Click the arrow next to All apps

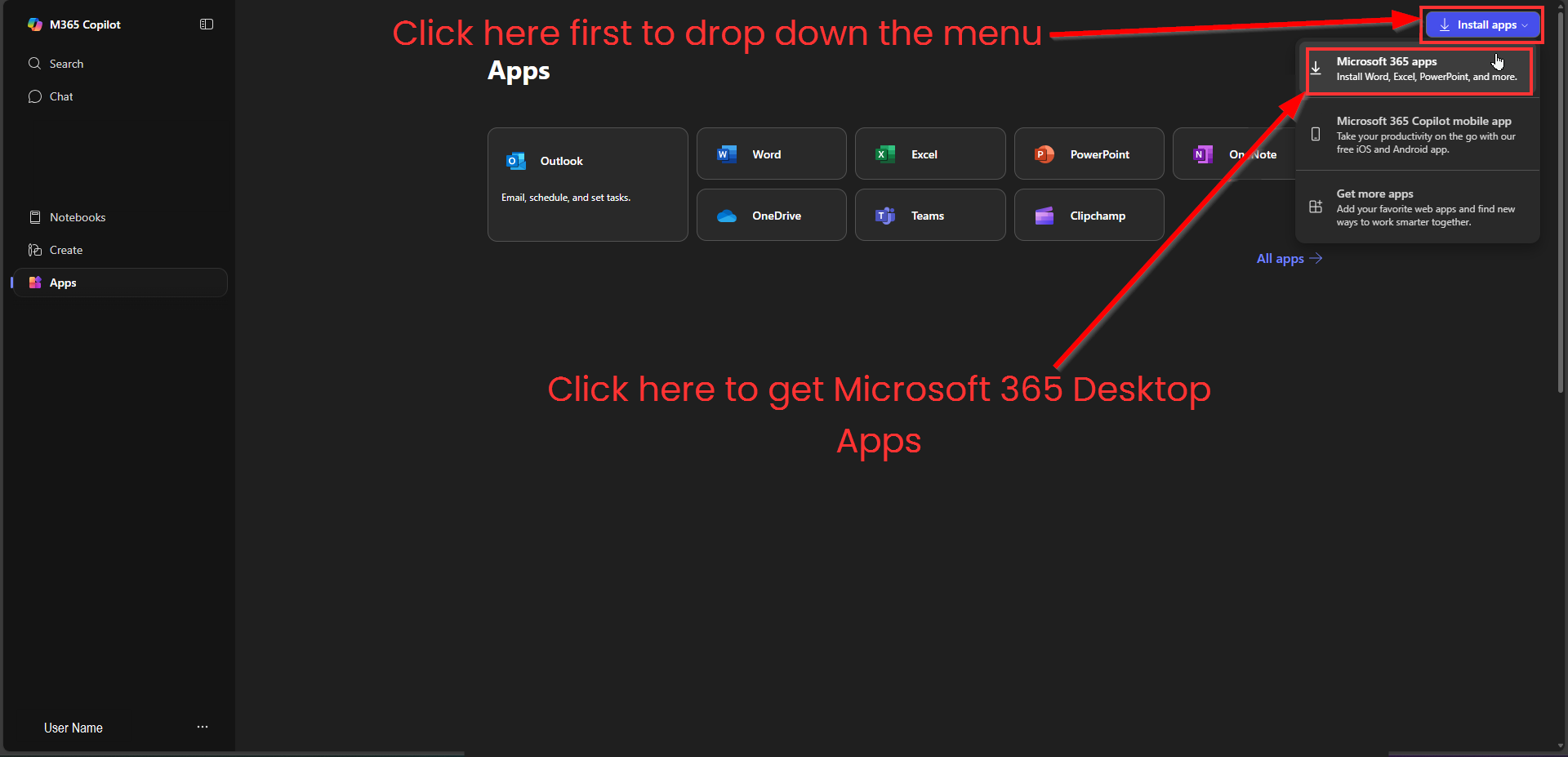pyautogui.click(x=1316, y=258)
